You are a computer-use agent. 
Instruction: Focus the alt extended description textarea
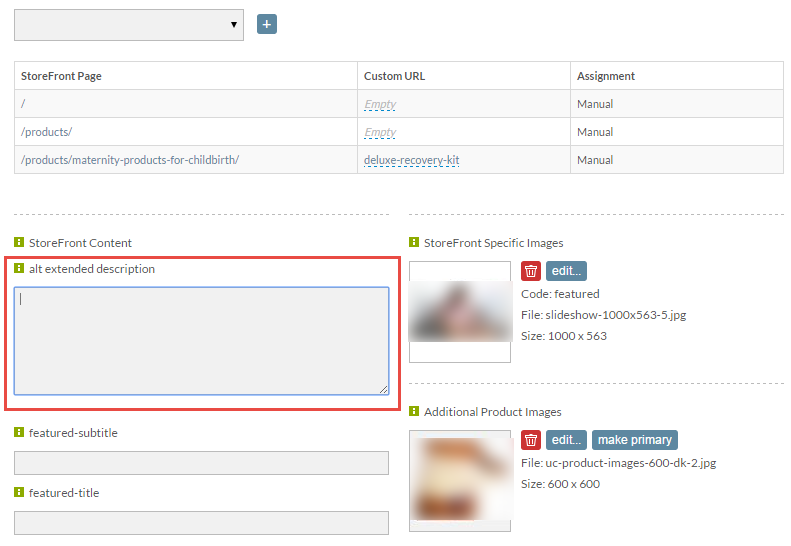[201, 341]
